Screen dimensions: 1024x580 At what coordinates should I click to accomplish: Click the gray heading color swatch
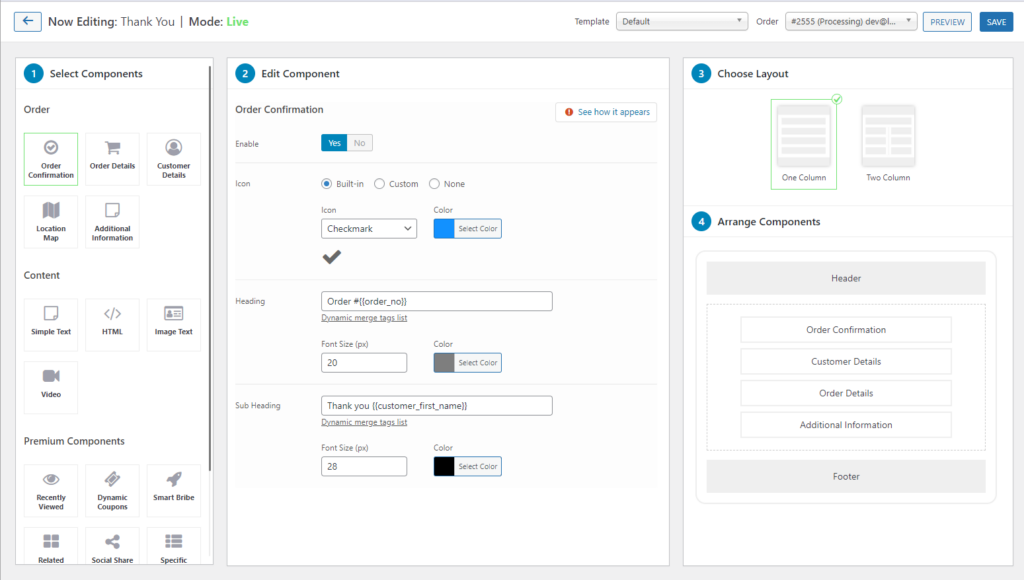click(x=444, y=362)
